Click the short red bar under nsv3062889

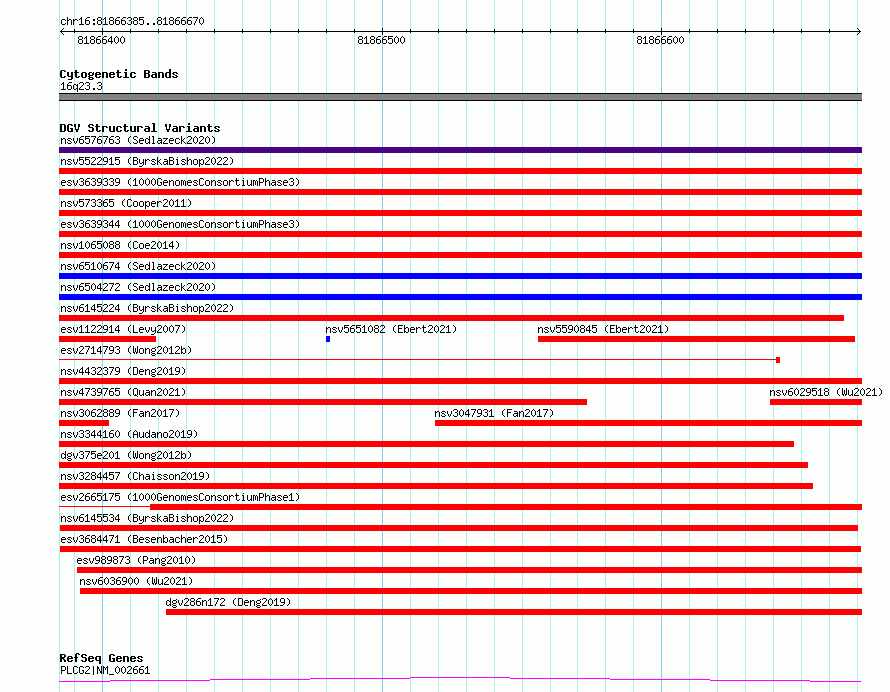coord(84,423)
